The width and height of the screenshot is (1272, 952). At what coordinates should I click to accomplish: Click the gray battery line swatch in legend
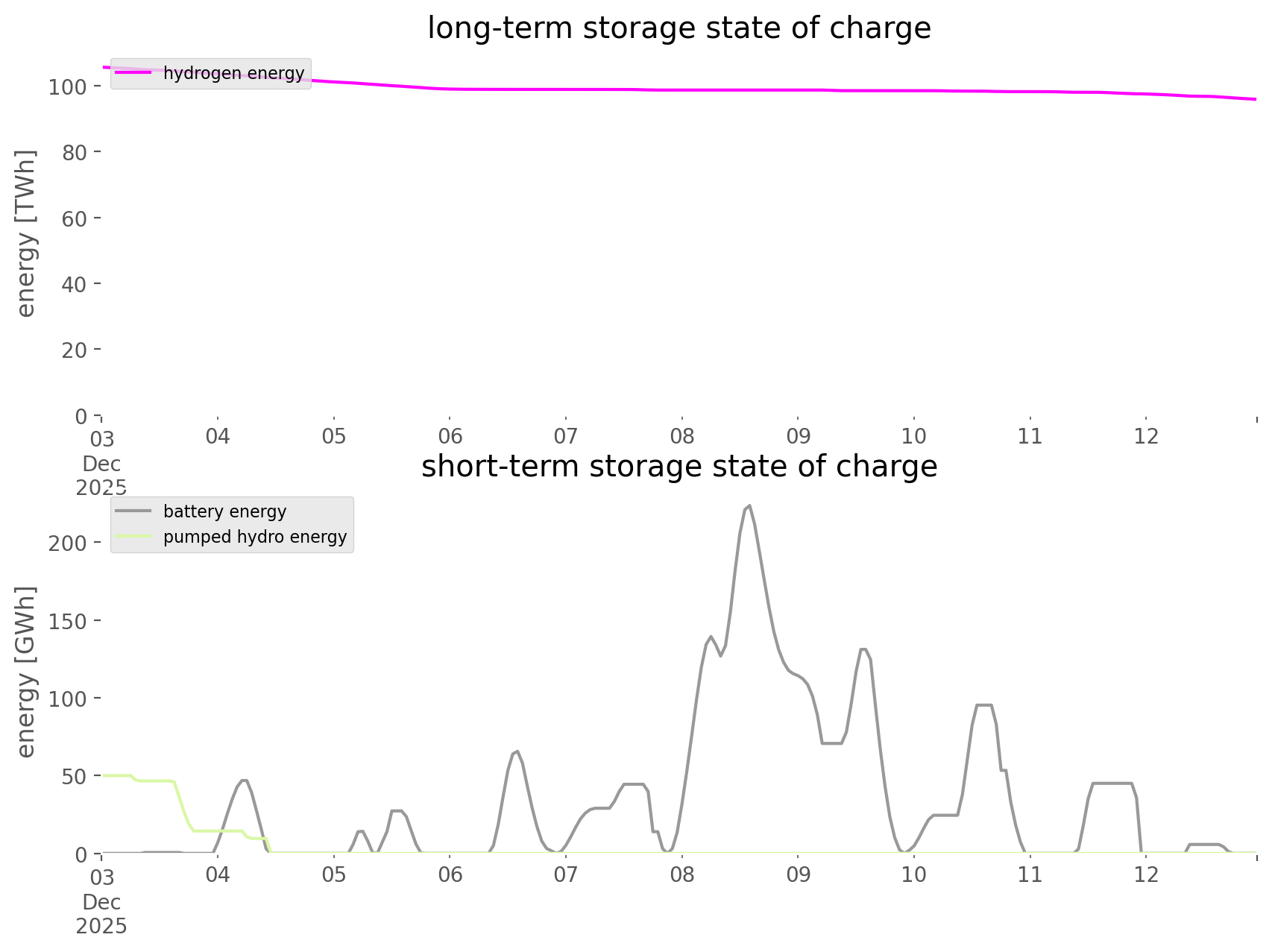pos(133,511)
